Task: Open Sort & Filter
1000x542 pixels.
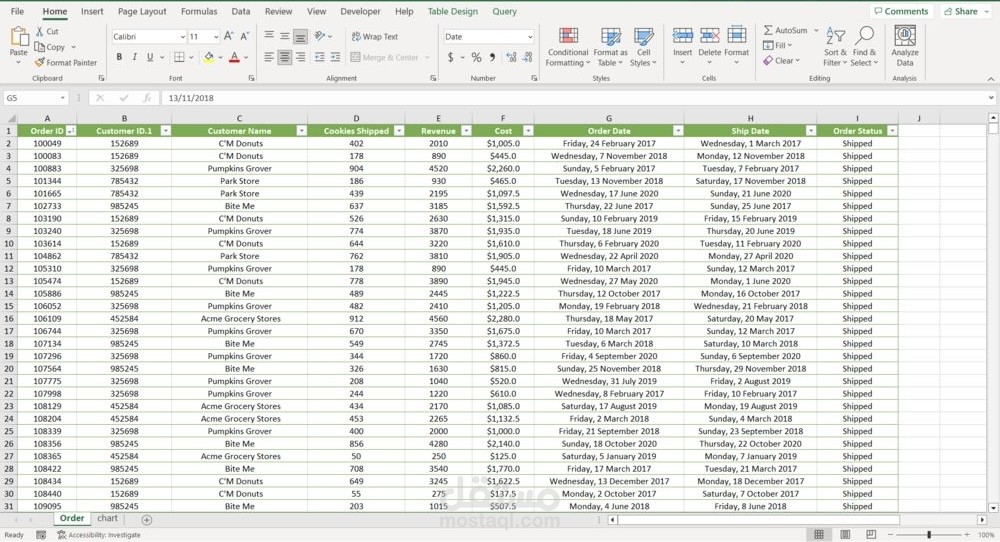Action: [x=835, y=47]
